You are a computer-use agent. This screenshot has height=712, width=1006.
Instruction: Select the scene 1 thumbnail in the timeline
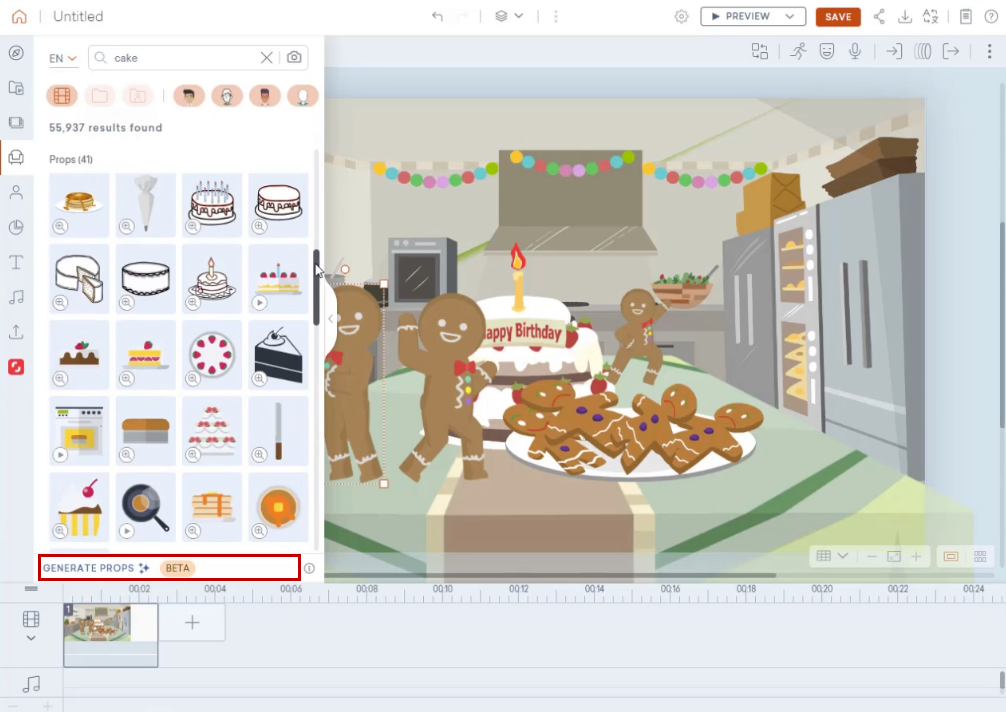[x=110, y=634]
